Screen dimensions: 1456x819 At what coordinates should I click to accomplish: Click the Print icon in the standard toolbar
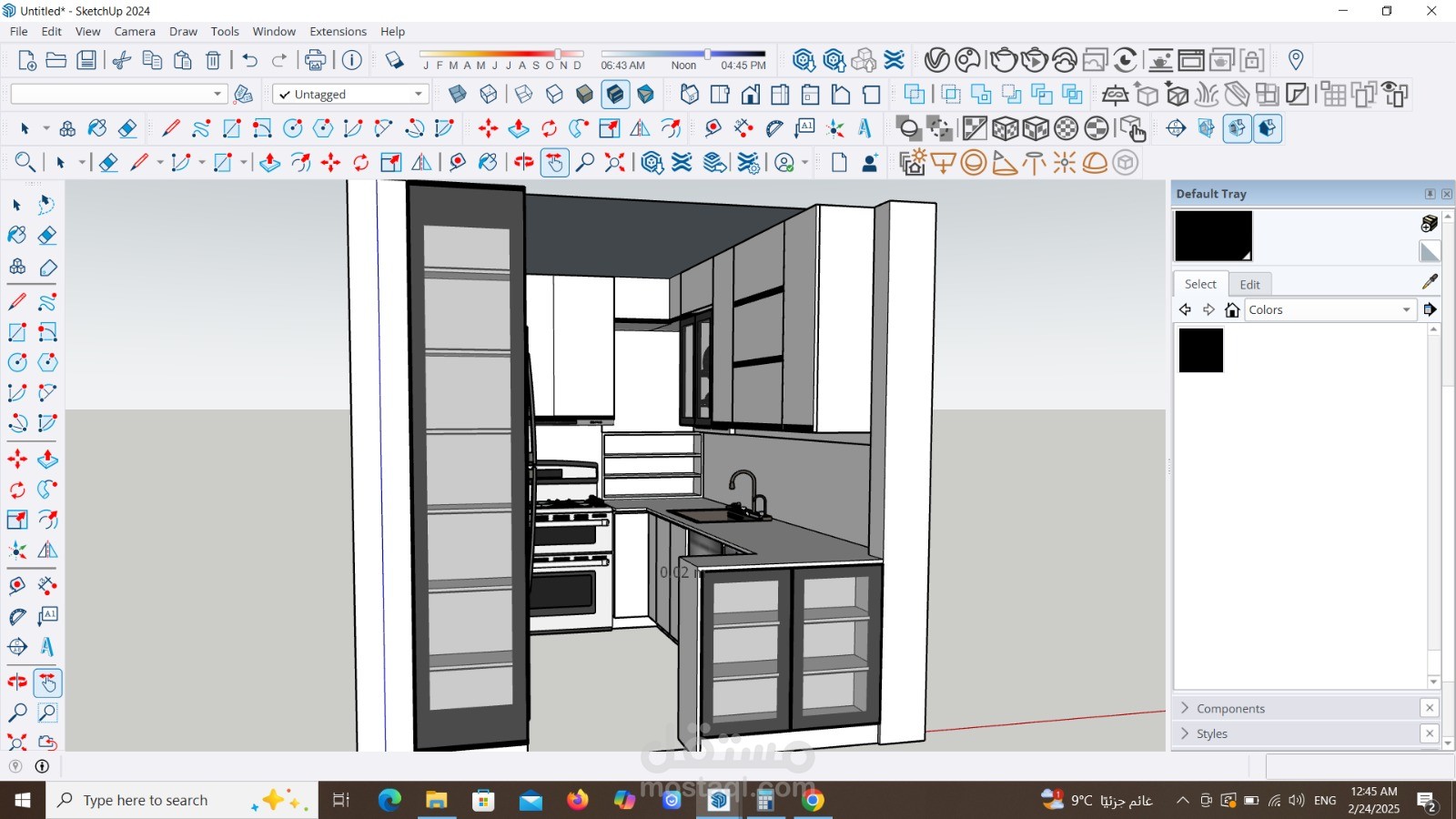(x=315, y=60)
